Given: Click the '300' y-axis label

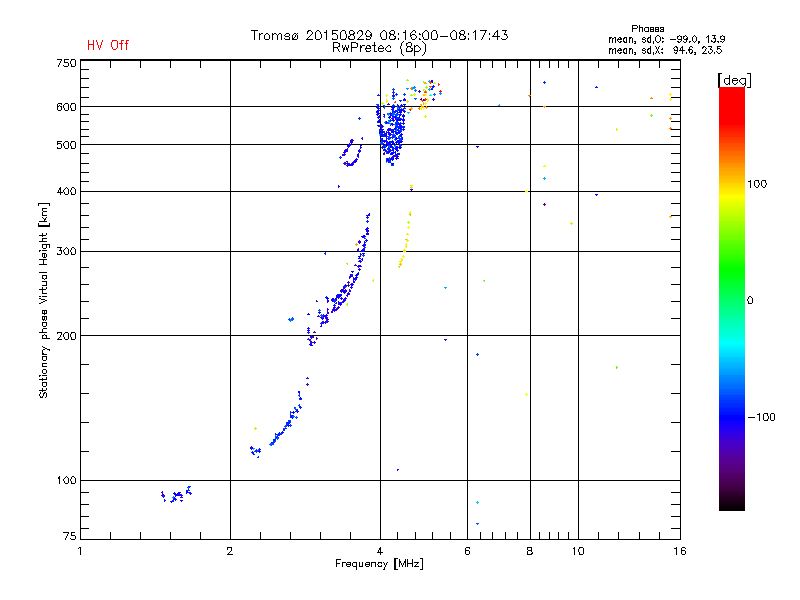Looking at the screenshot, I should pos(66,252).
